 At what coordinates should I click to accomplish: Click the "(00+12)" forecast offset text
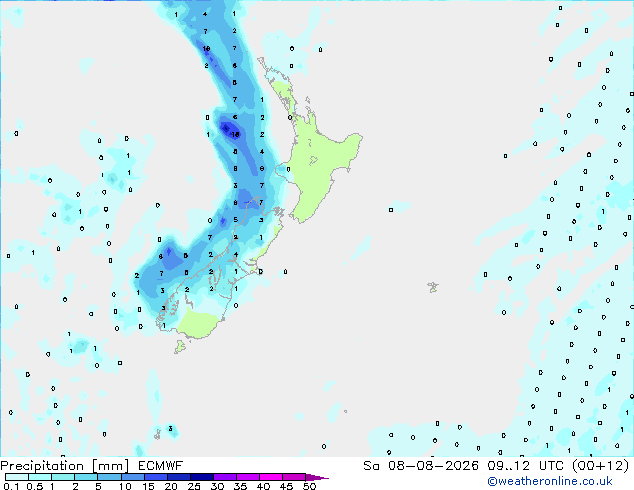point(601,466)
